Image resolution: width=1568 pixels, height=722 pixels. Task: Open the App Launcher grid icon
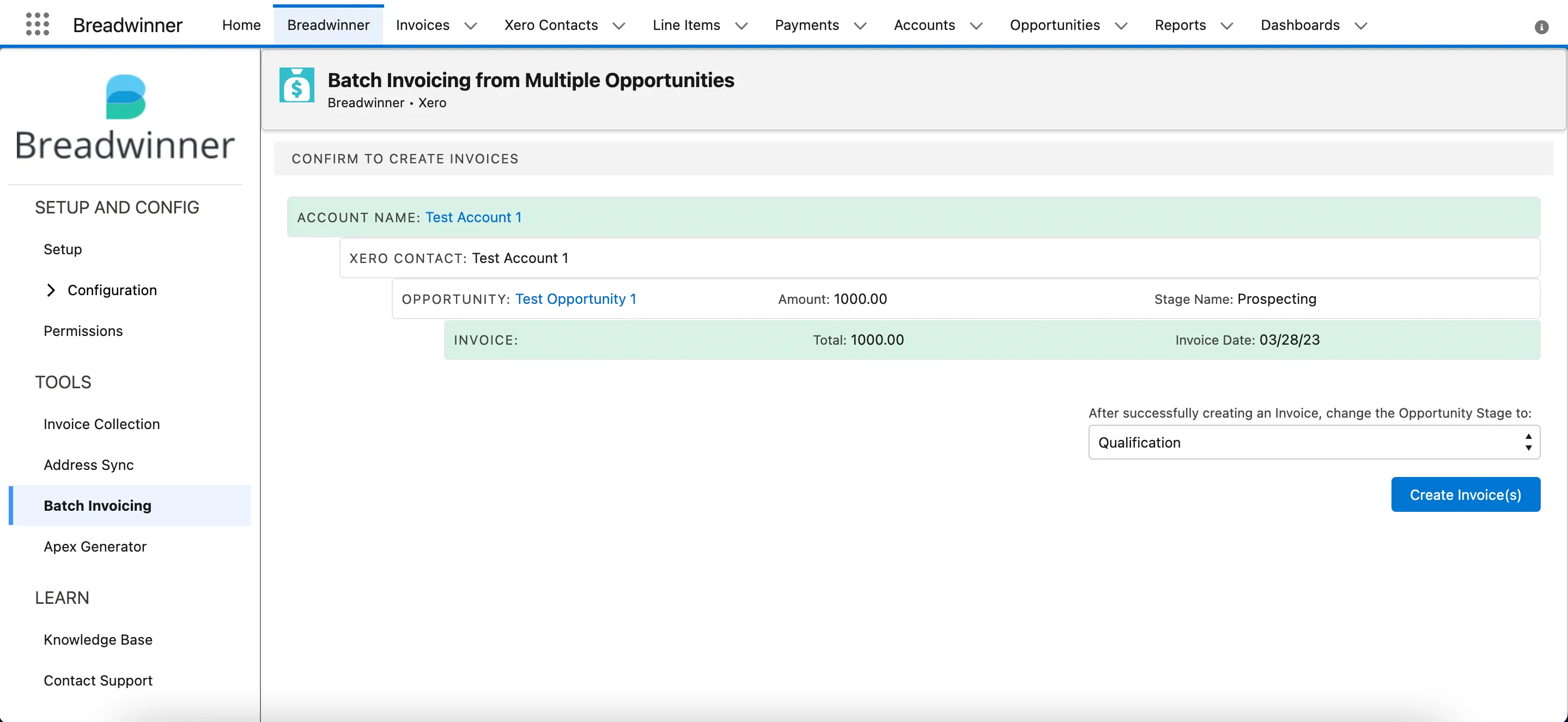(37, 25)
